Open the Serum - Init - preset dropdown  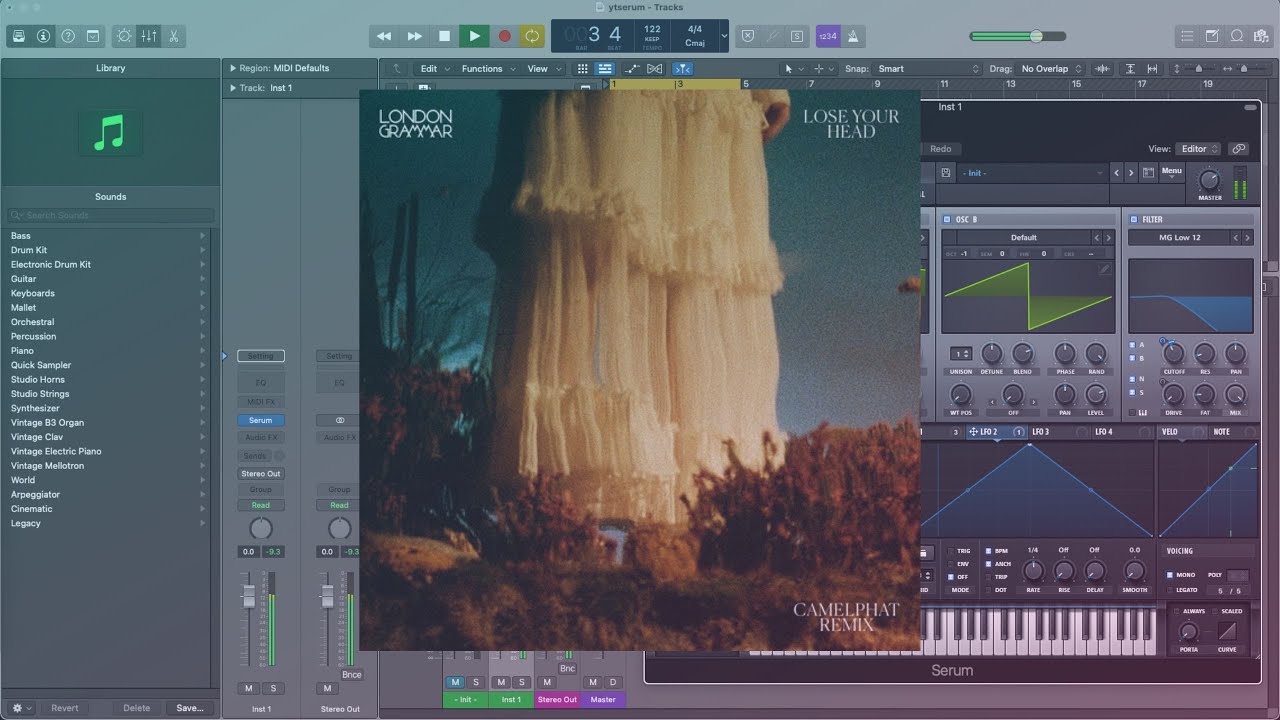click(1031, 173)
